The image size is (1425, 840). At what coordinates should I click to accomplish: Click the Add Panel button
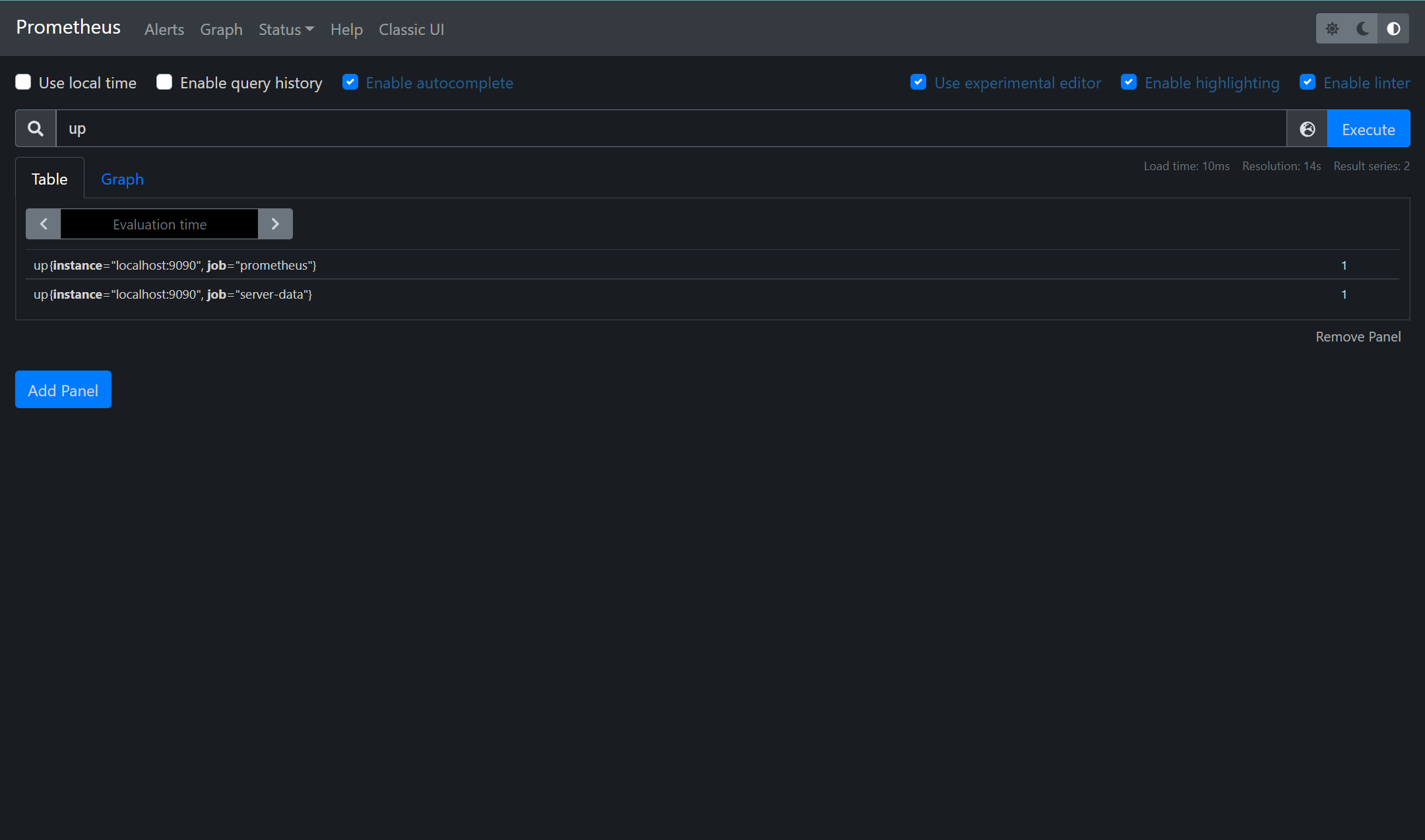click(x=63, y=390)
